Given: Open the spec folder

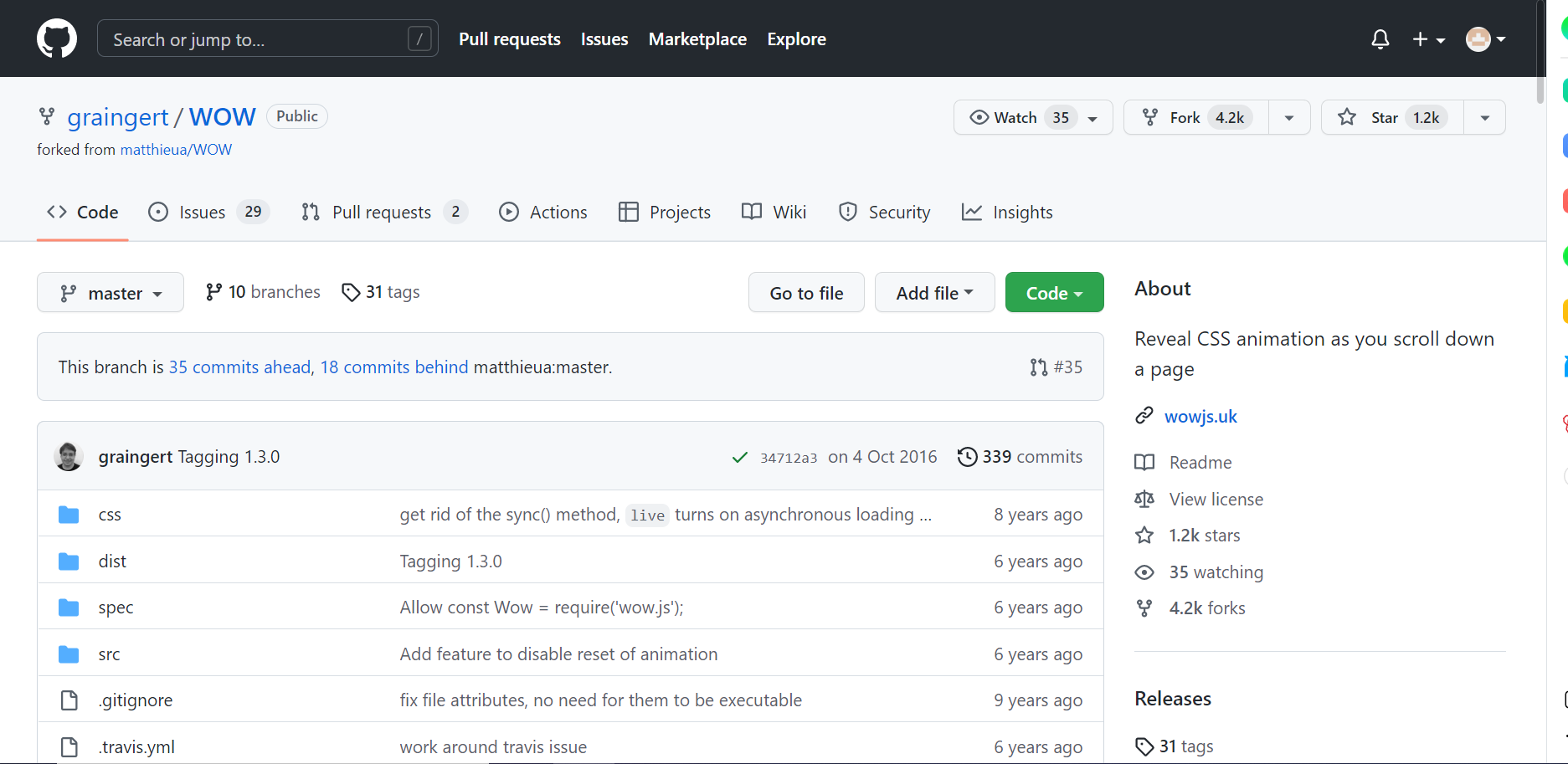Looking at the screenshot, I should click(x=116, y=608).
